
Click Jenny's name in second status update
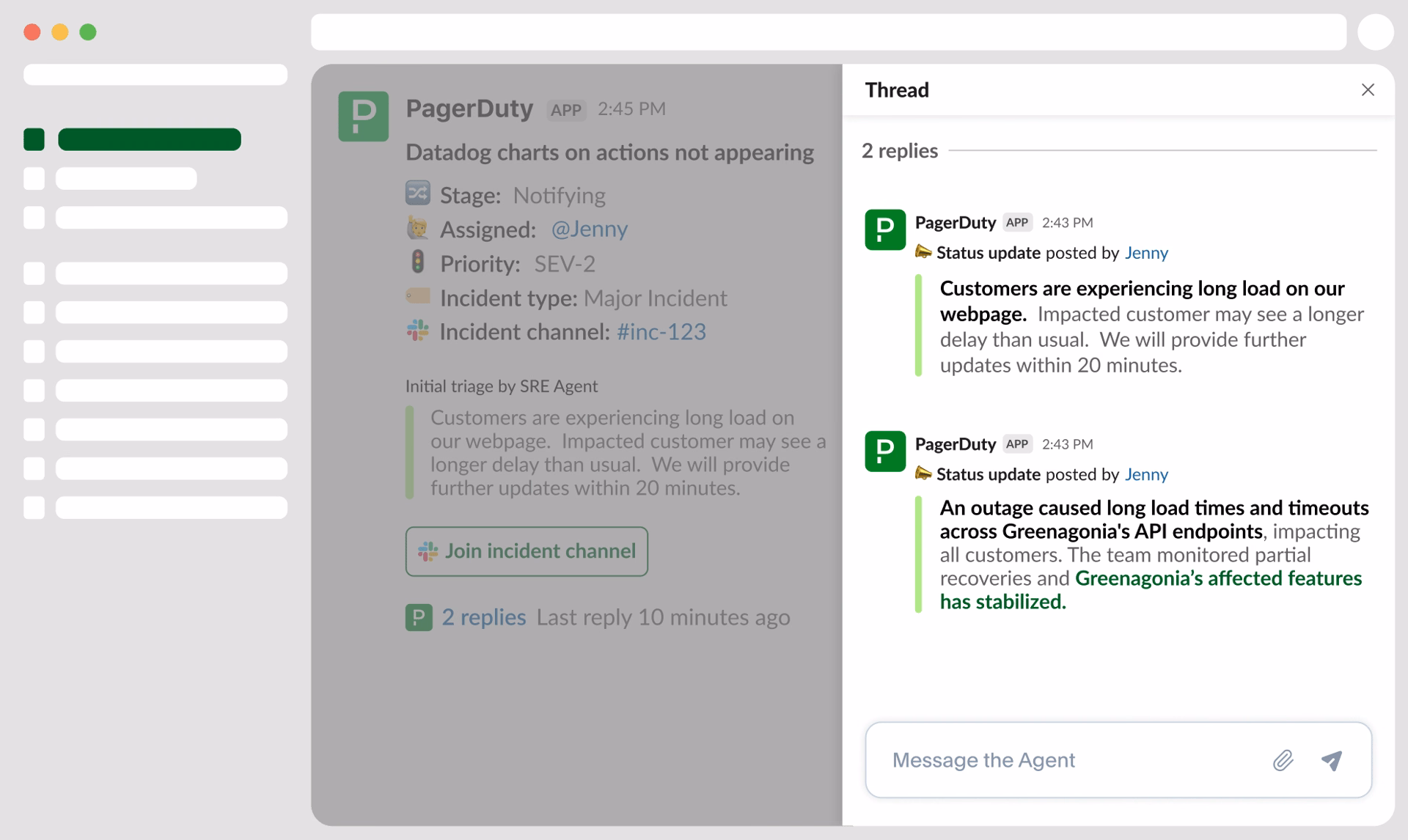pyautogui.click(x=1146, y=474)
